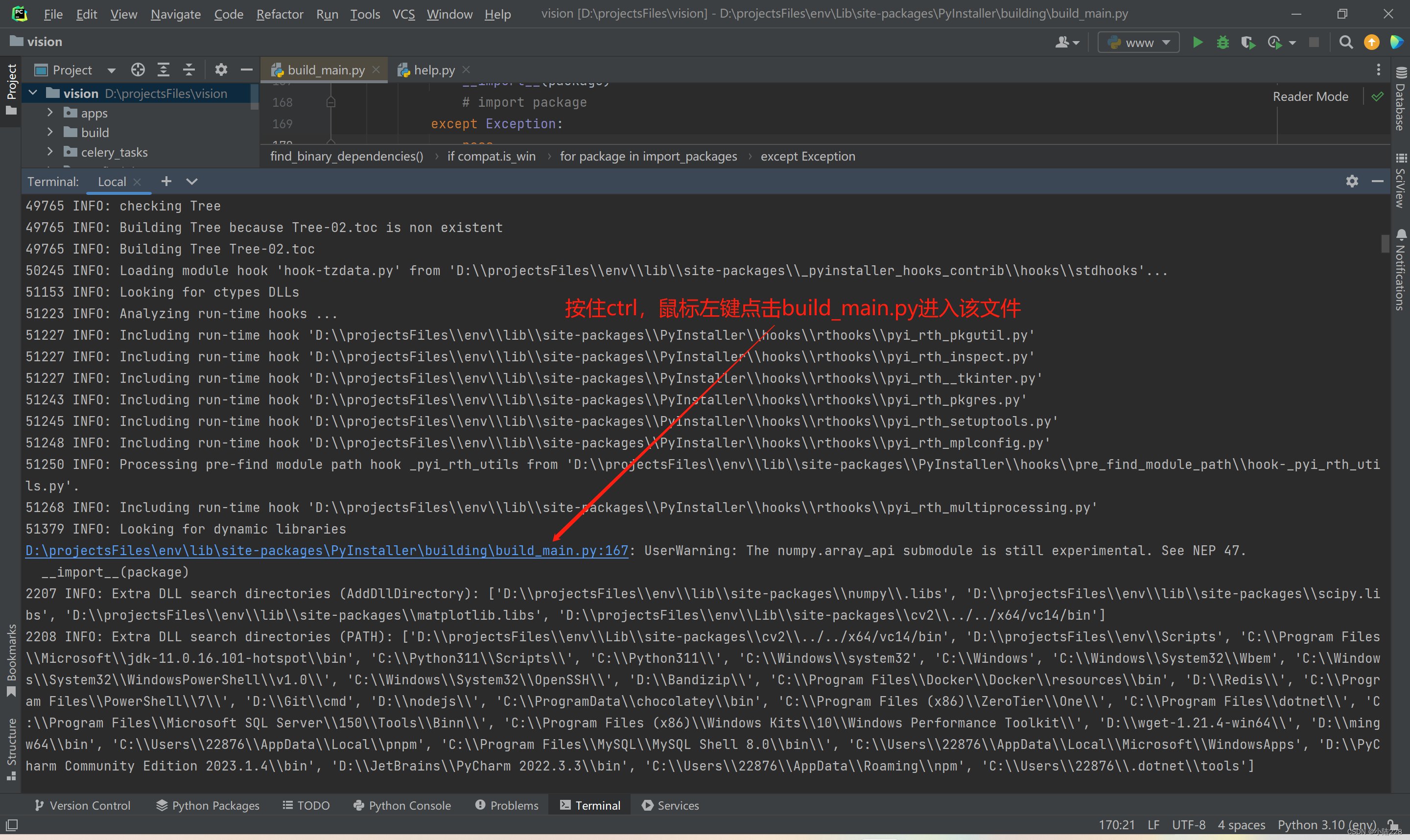Open the Problems tool window
Viewport: 1410px width, 840px height.
pyautogui.click(x=507, y=805)
